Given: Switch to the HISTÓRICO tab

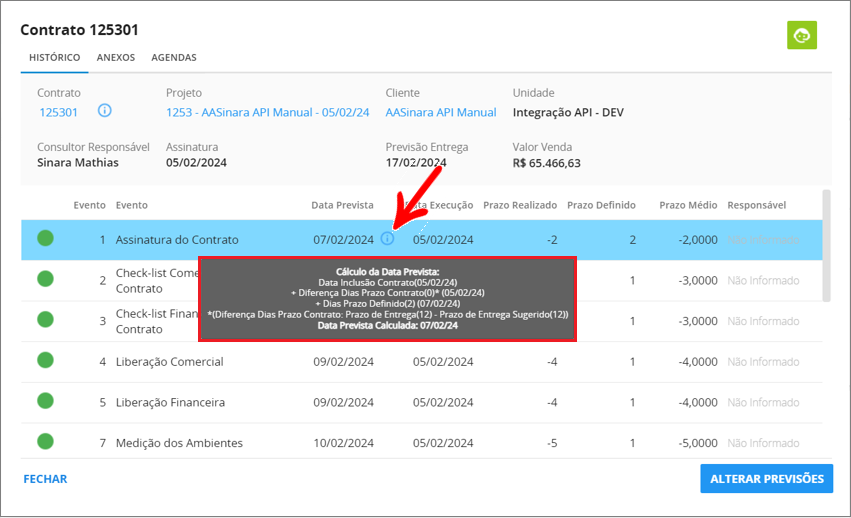Looking at the screenshot, I should pyautogui.click(x=54, y=58).
